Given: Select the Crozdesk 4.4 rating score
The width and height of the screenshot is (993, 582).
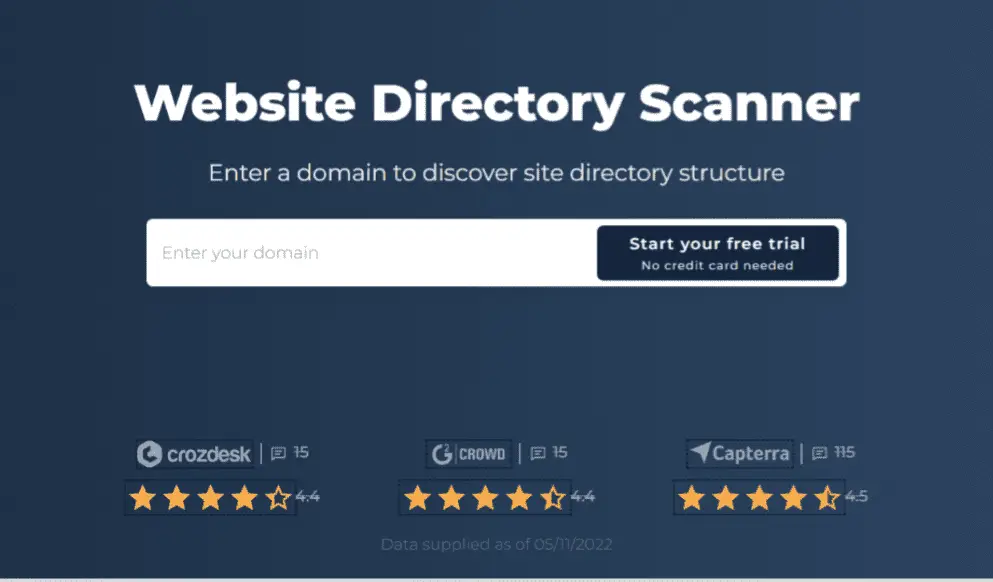Looking at the screenshot, I should (x=308, y=497).
